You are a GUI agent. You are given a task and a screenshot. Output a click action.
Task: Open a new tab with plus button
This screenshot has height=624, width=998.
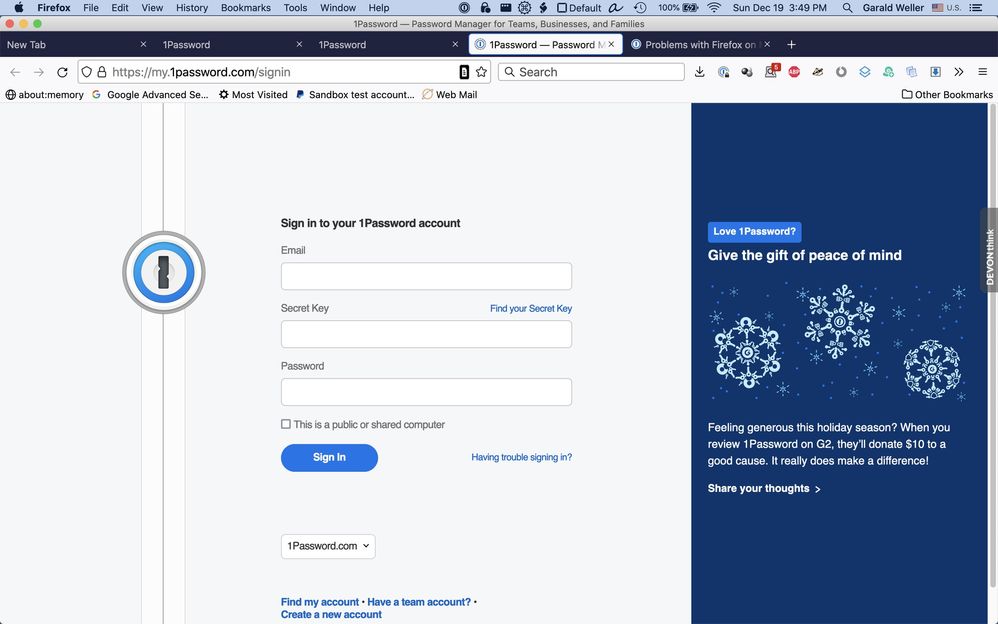tap(791, 44)
